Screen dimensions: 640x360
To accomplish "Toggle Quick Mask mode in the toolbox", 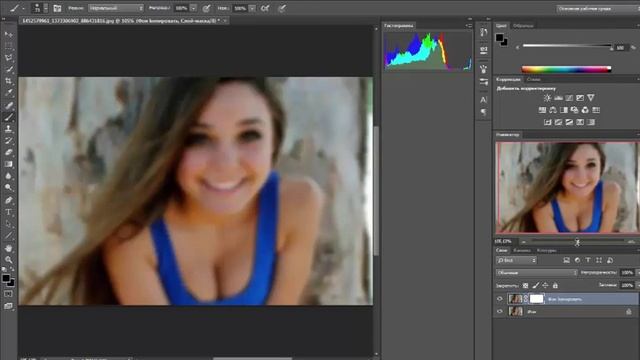I will [x=9, y=294].
